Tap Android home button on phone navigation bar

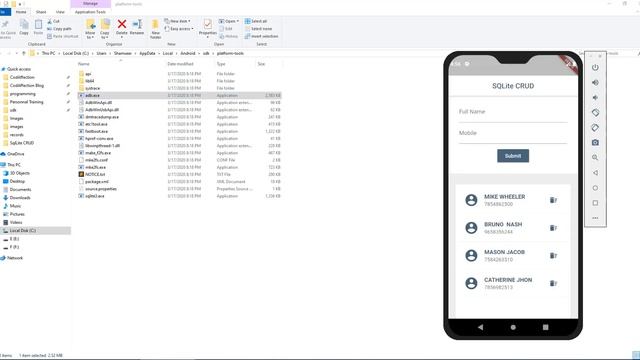513,327
